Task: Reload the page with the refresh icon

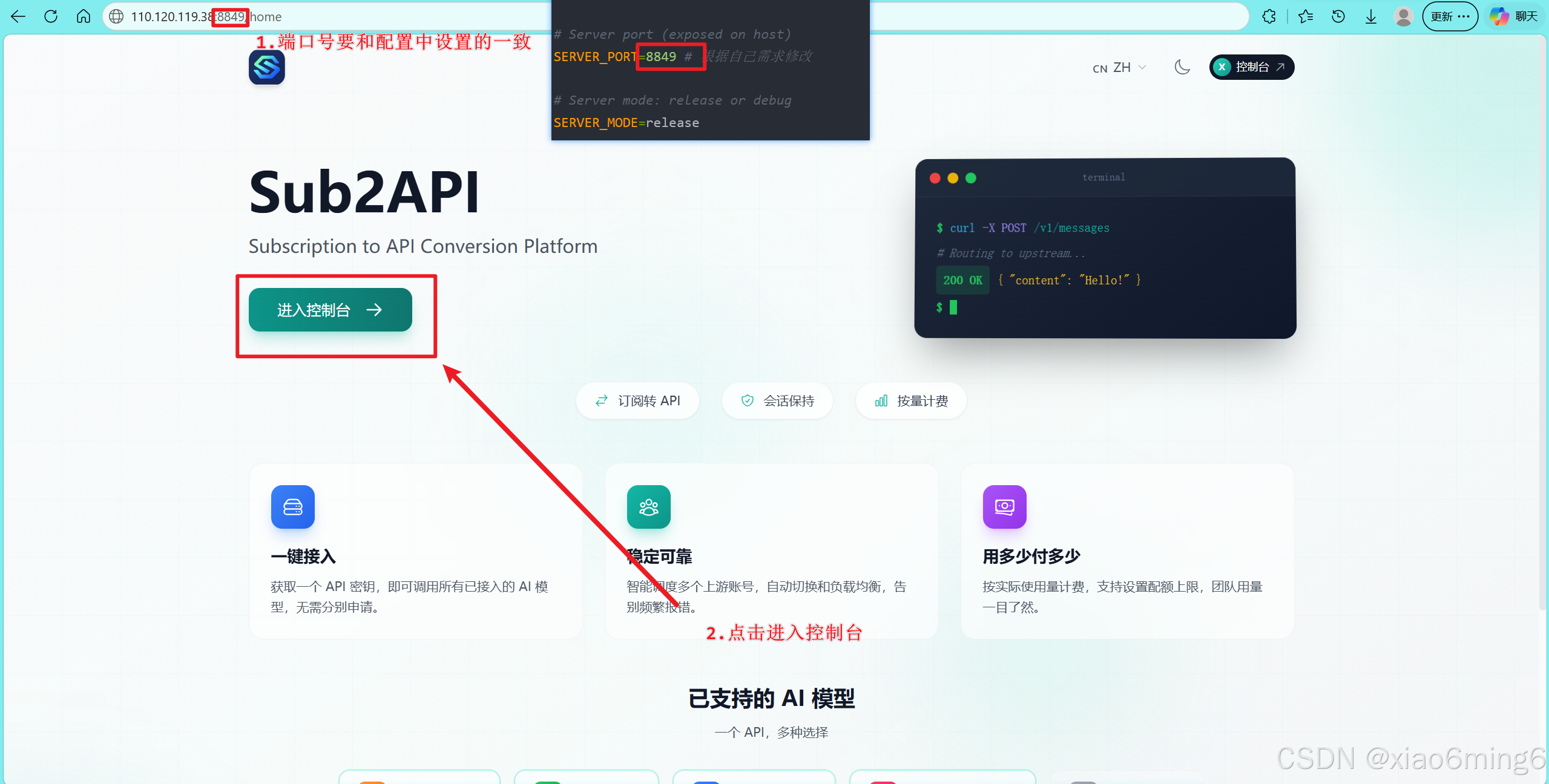Action: pyautogui.click(x=51, y=16)
